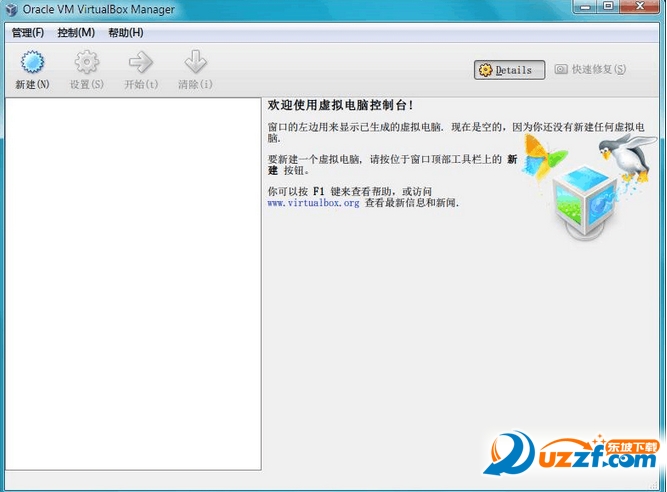Click the 清除(i) discard down-arrow icon
Screen dimensions: 667x492
click(195, 63)
